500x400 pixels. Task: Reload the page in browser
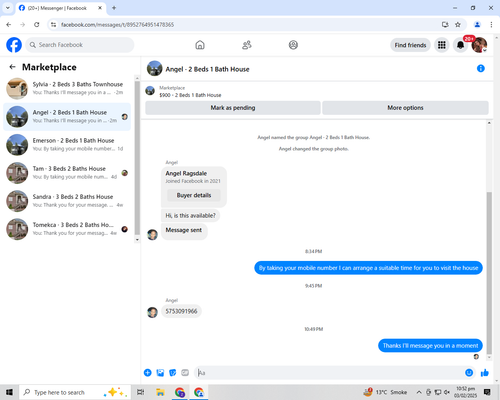[37, 24]
